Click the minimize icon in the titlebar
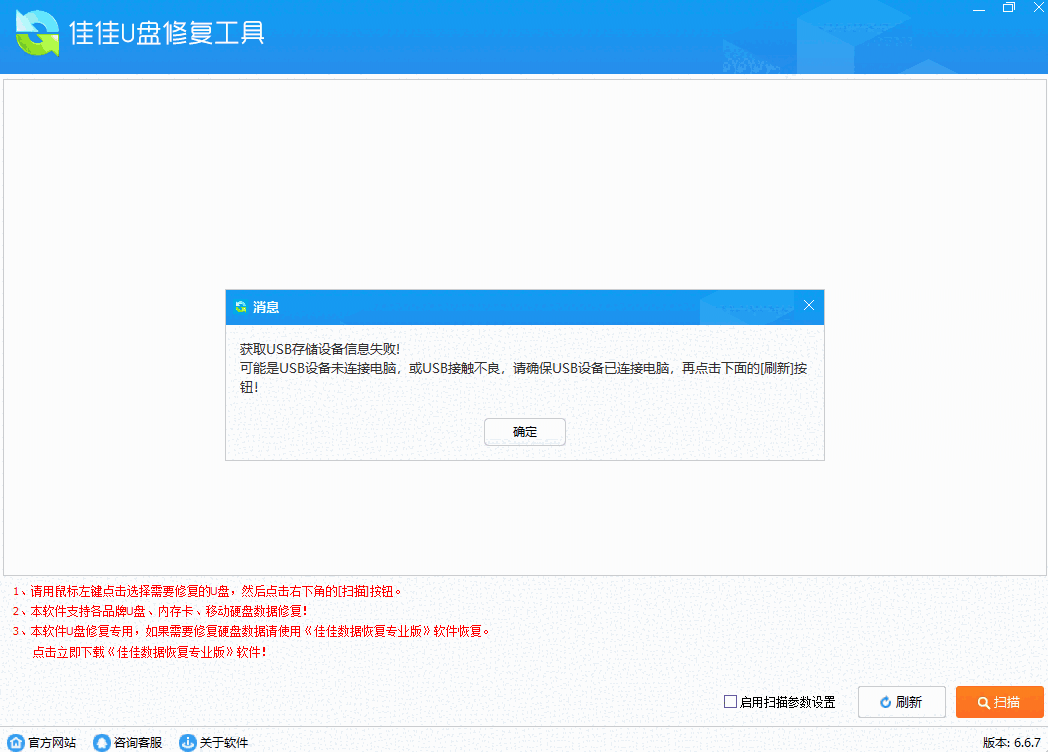 978,8
